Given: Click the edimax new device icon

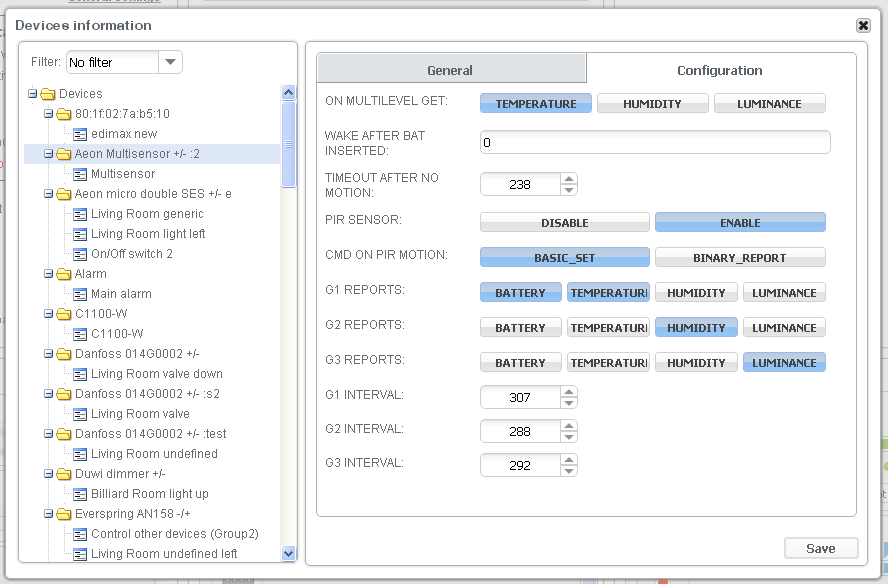Looking at the screenshot, I should click(x=81, y=134).
